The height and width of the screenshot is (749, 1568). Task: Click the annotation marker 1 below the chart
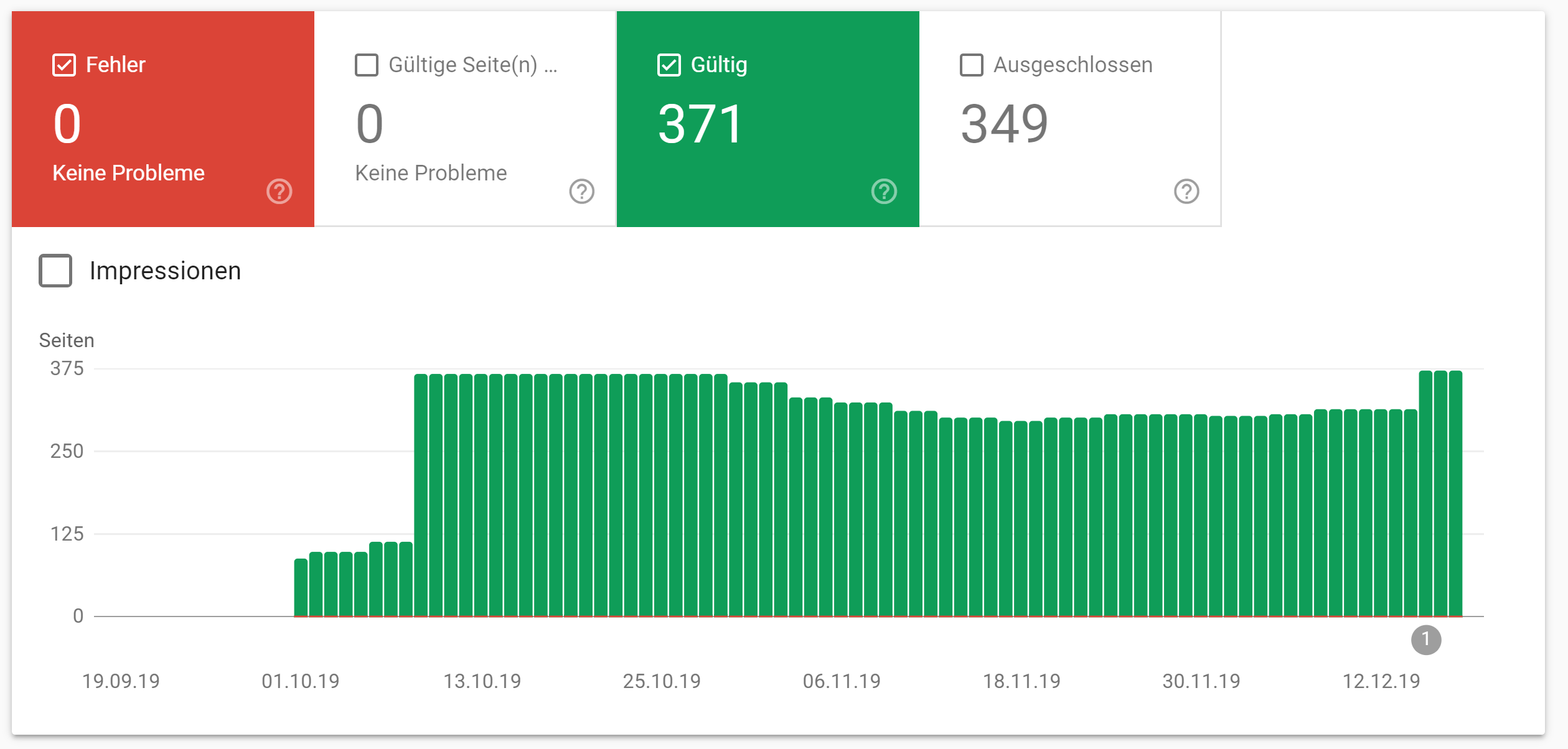click(x=1425, y=640)
